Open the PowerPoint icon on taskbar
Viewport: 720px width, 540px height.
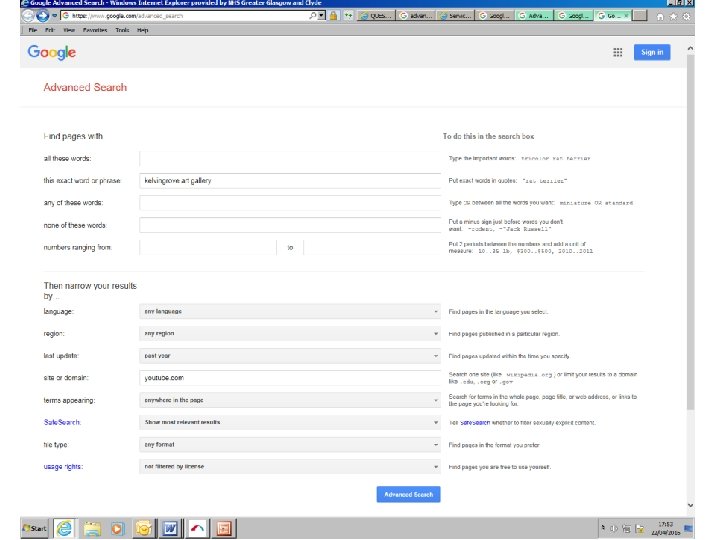(x=224, y=529)
